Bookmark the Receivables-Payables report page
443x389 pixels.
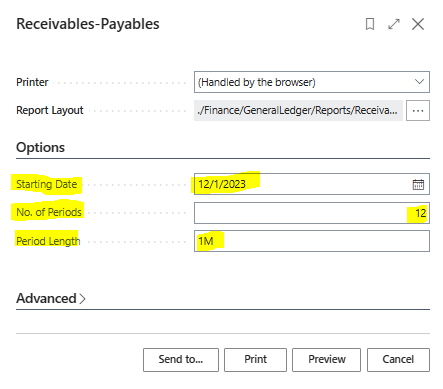point(370,24)
